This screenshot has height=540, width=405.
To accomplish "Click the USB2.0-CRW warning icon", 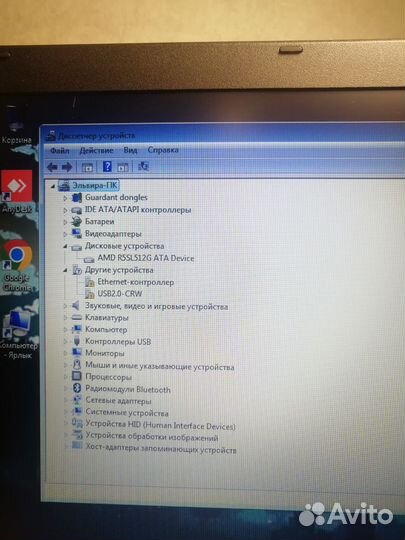I will (x=90, y=294).
